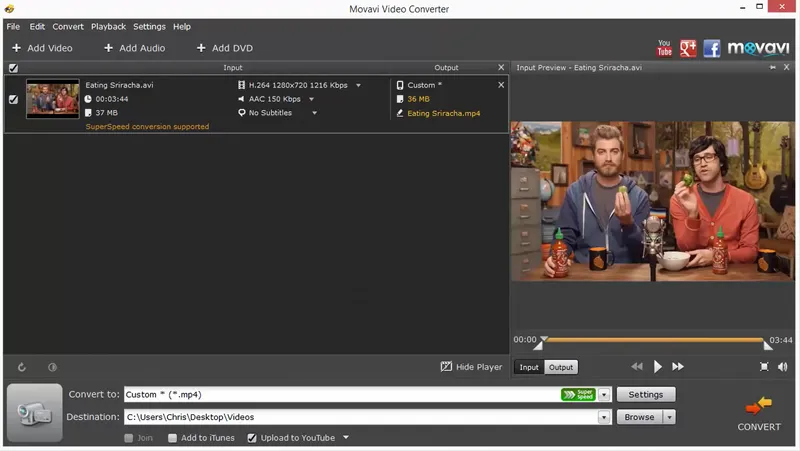Click the orange preview seek bar
The width and height of the screenshot is (800, 451).
click(x=654, y=339)
